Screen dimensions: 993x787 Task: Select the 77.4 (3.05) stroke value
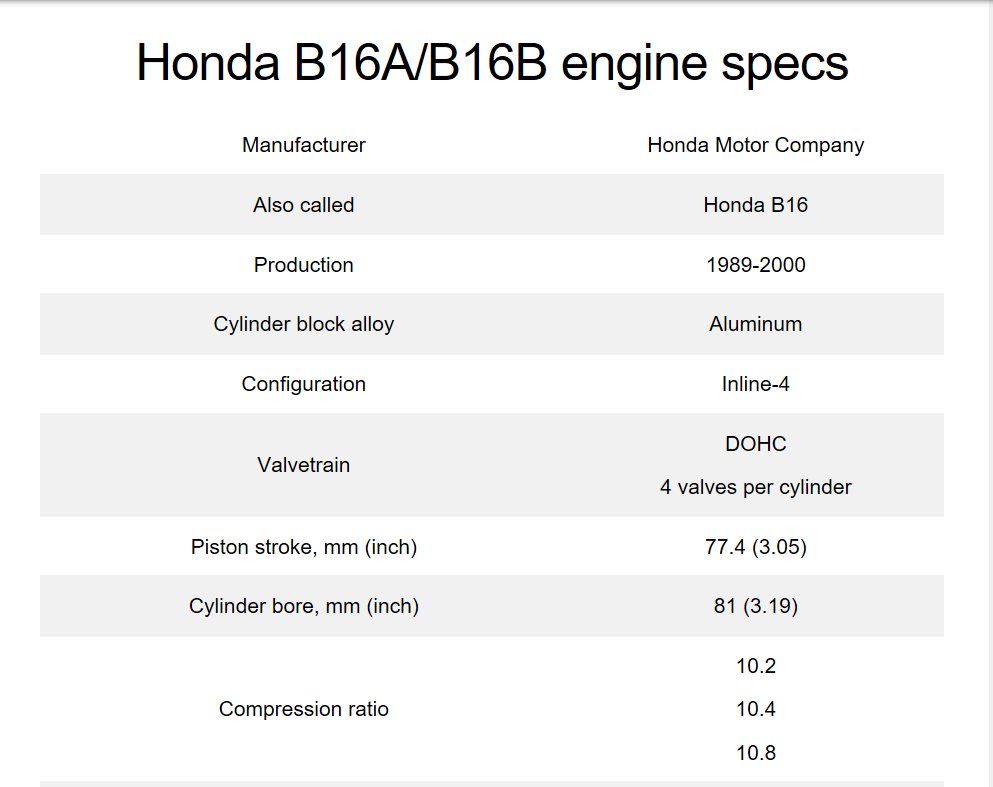pyautogui.click(x=755, y=547)
